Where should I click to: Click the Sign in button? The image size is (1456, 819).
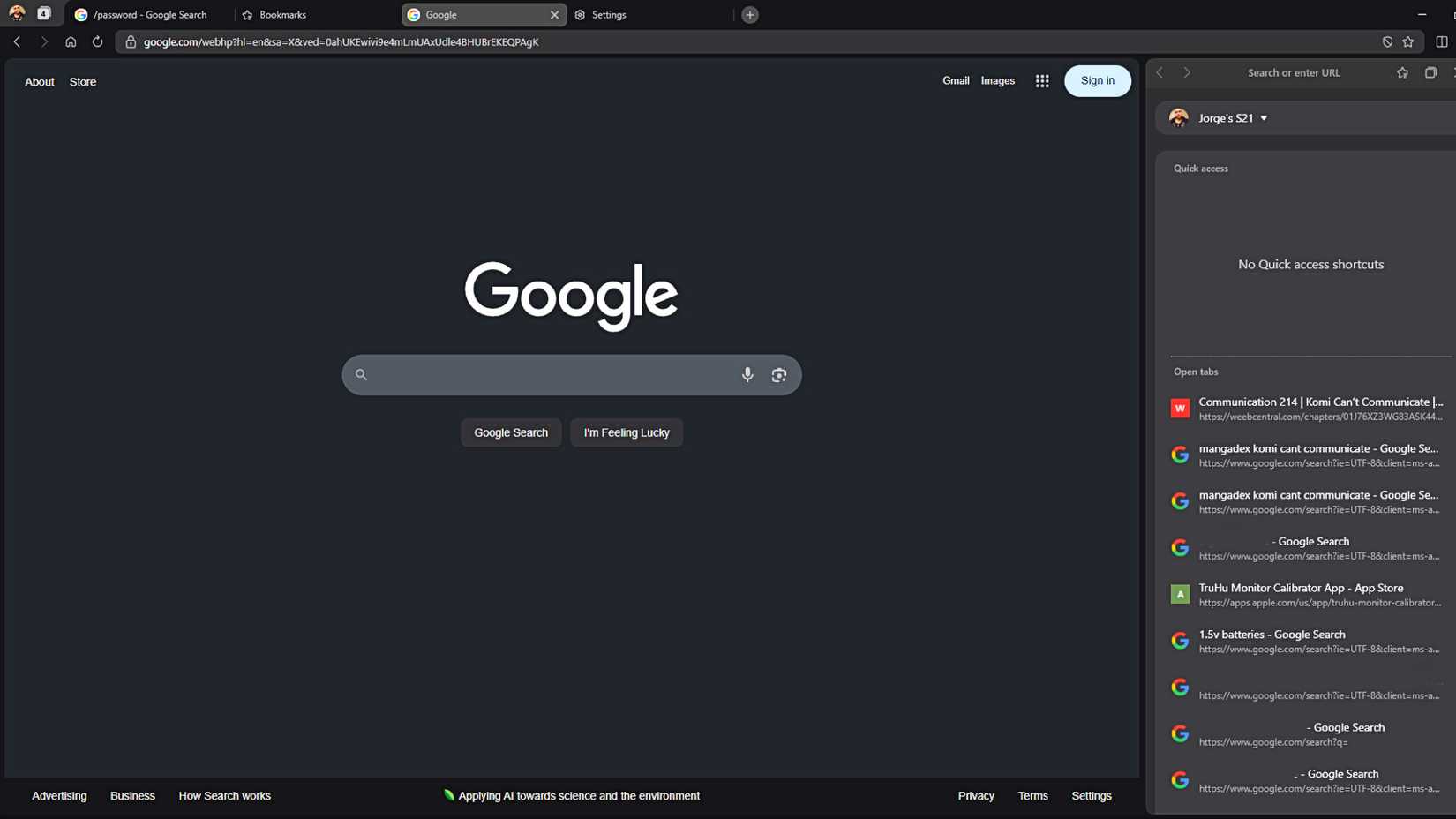[x=1097, y=80]
